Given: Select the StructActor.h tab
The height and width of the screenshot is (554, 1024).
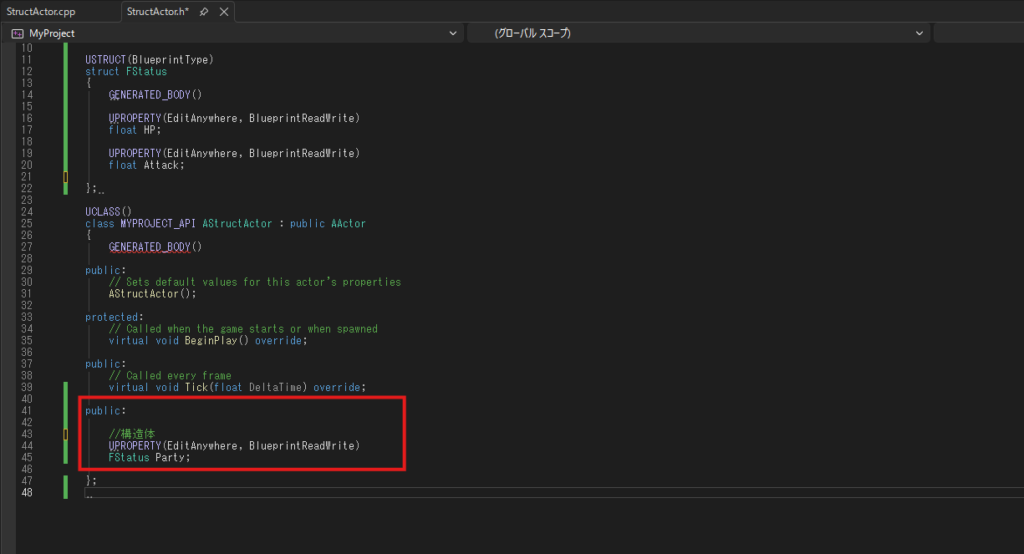Looking at the screenshot, I should pos(157,11).
